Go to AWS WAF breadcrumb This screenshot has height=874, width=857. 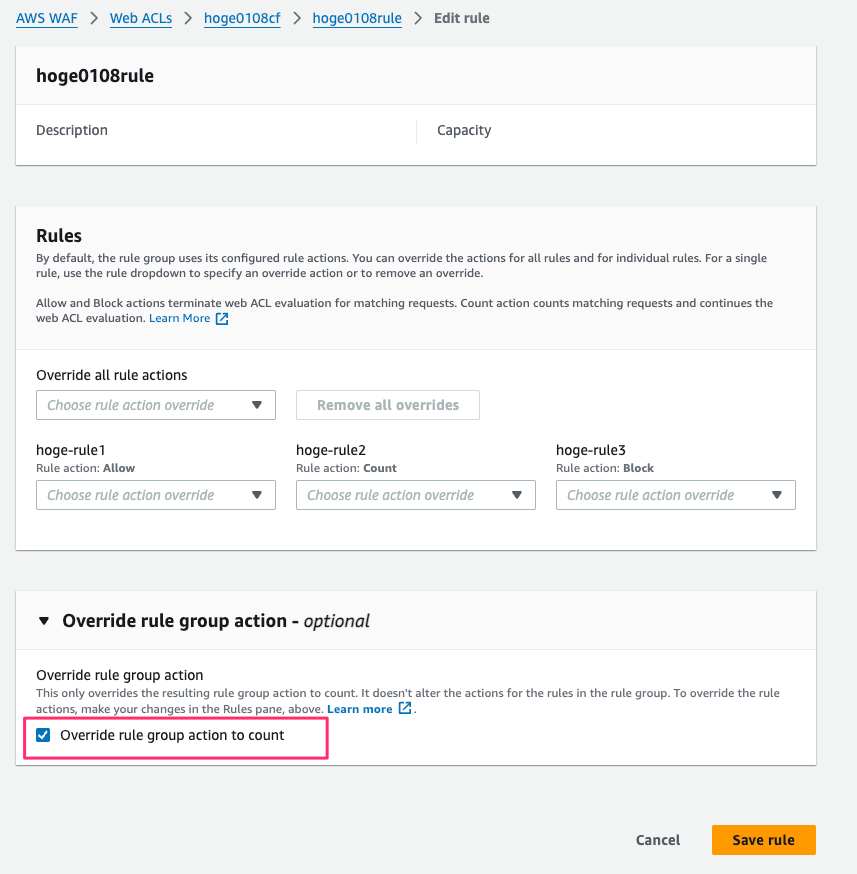coord(49,18)
